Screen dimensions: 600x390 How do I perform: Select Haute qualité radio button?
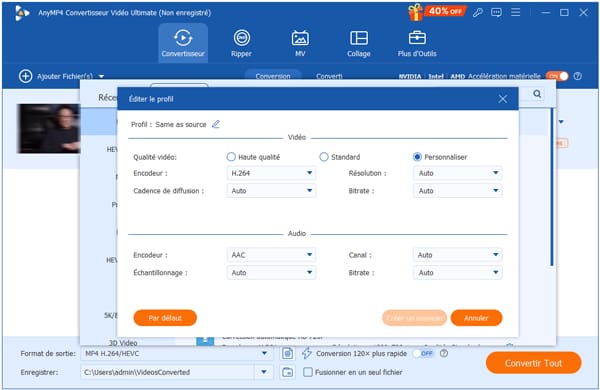[231, 157]
